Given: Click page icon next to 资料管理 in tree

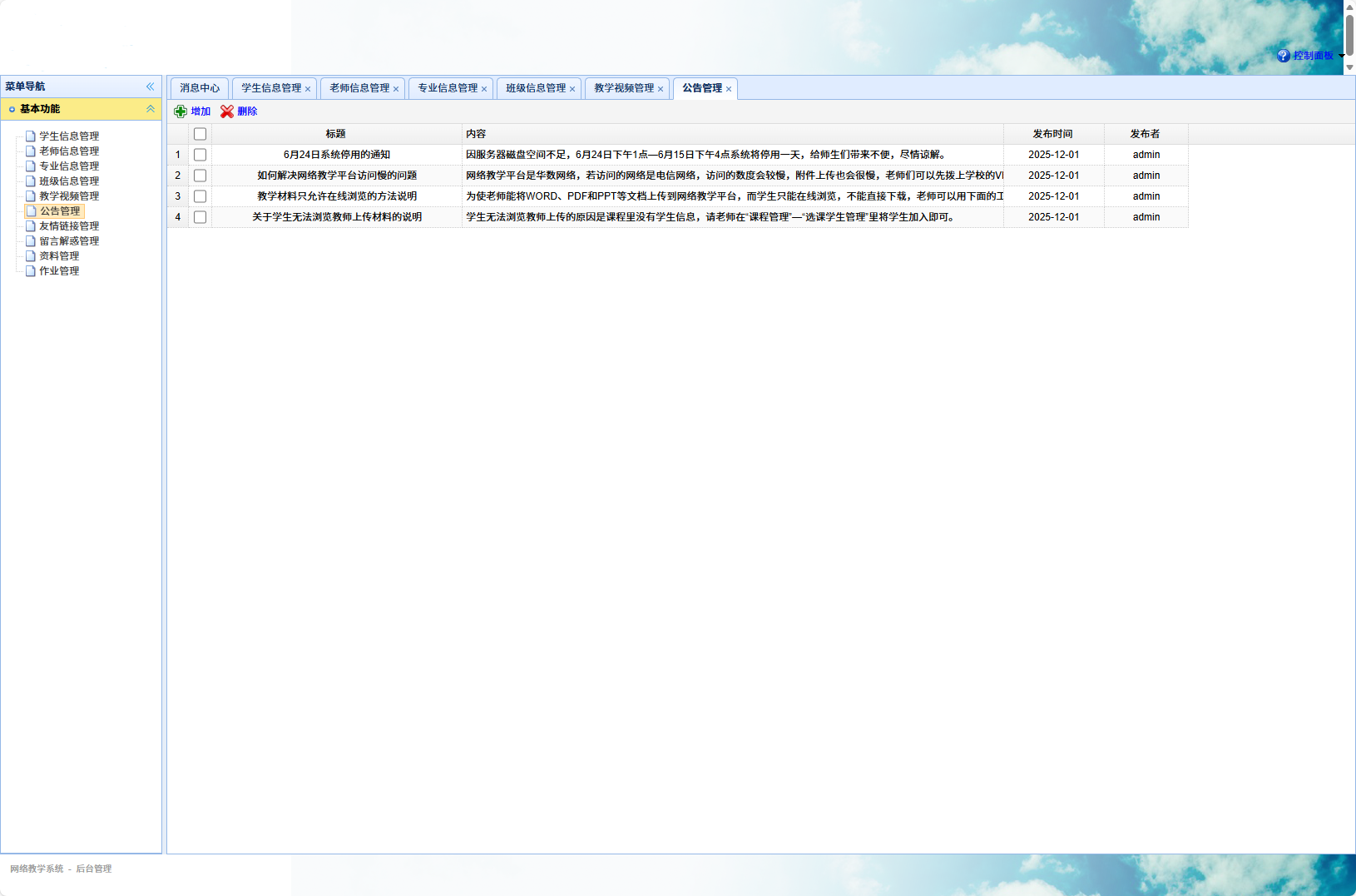Looking at the screenshot, I should [31, 256].
